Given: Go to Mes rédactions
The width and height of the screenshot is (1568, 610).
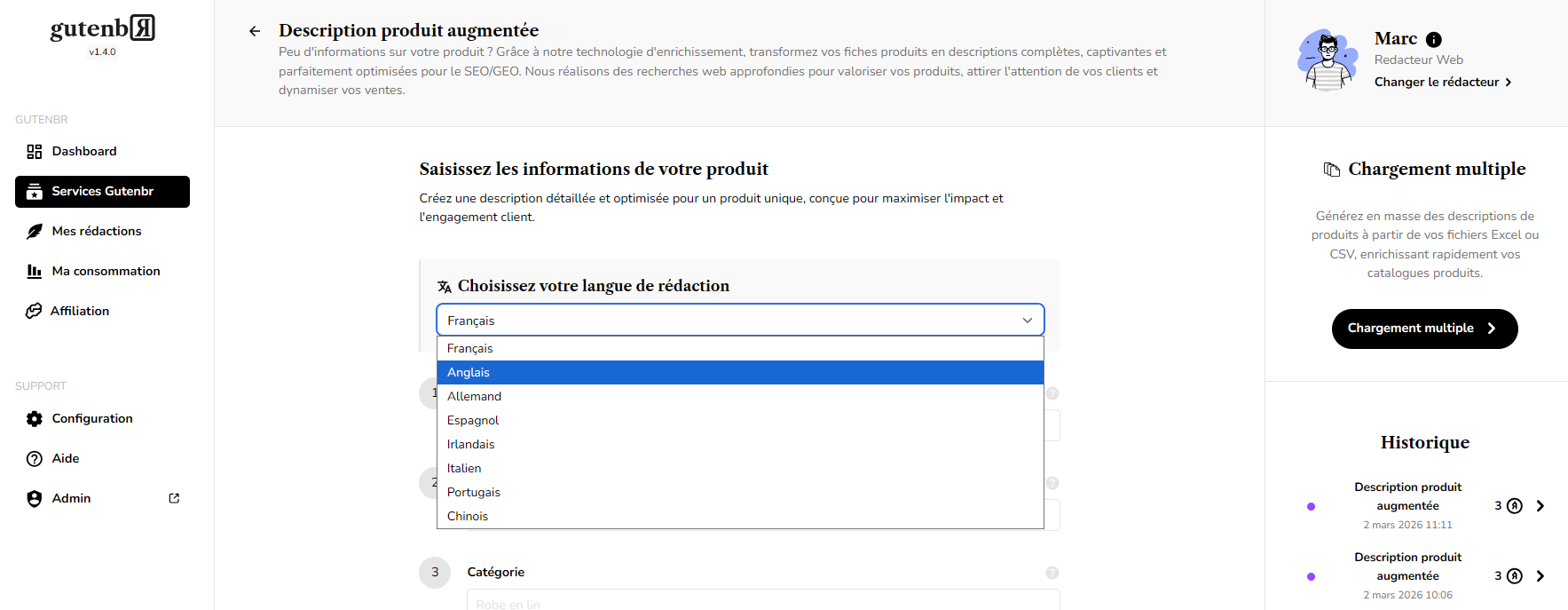Looking at the screenshot, I should point(96,232).
